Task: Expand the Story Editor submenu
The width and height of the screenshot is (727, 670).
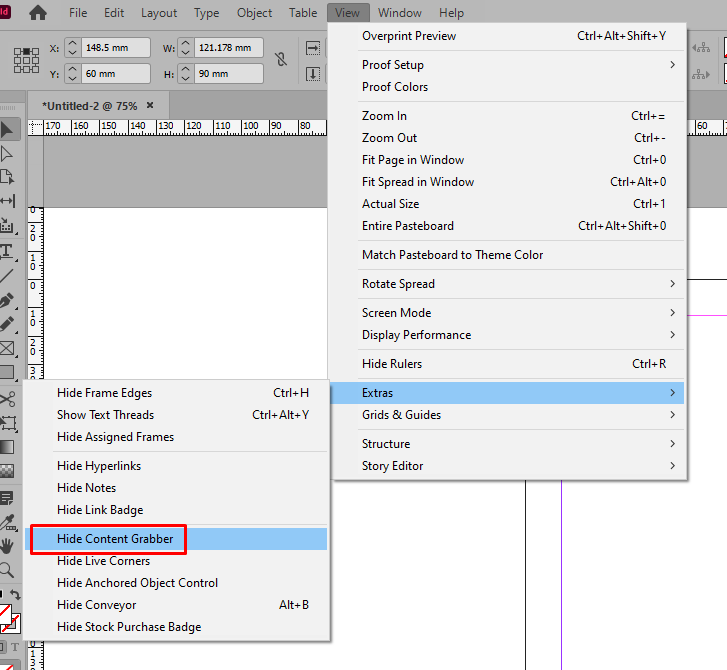Action: coord(509,466)
